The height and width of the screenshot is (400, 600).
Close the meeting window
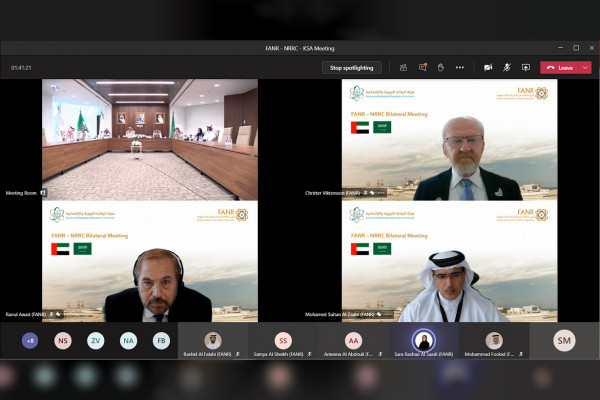pyautogui.click(x=592, y=48)
